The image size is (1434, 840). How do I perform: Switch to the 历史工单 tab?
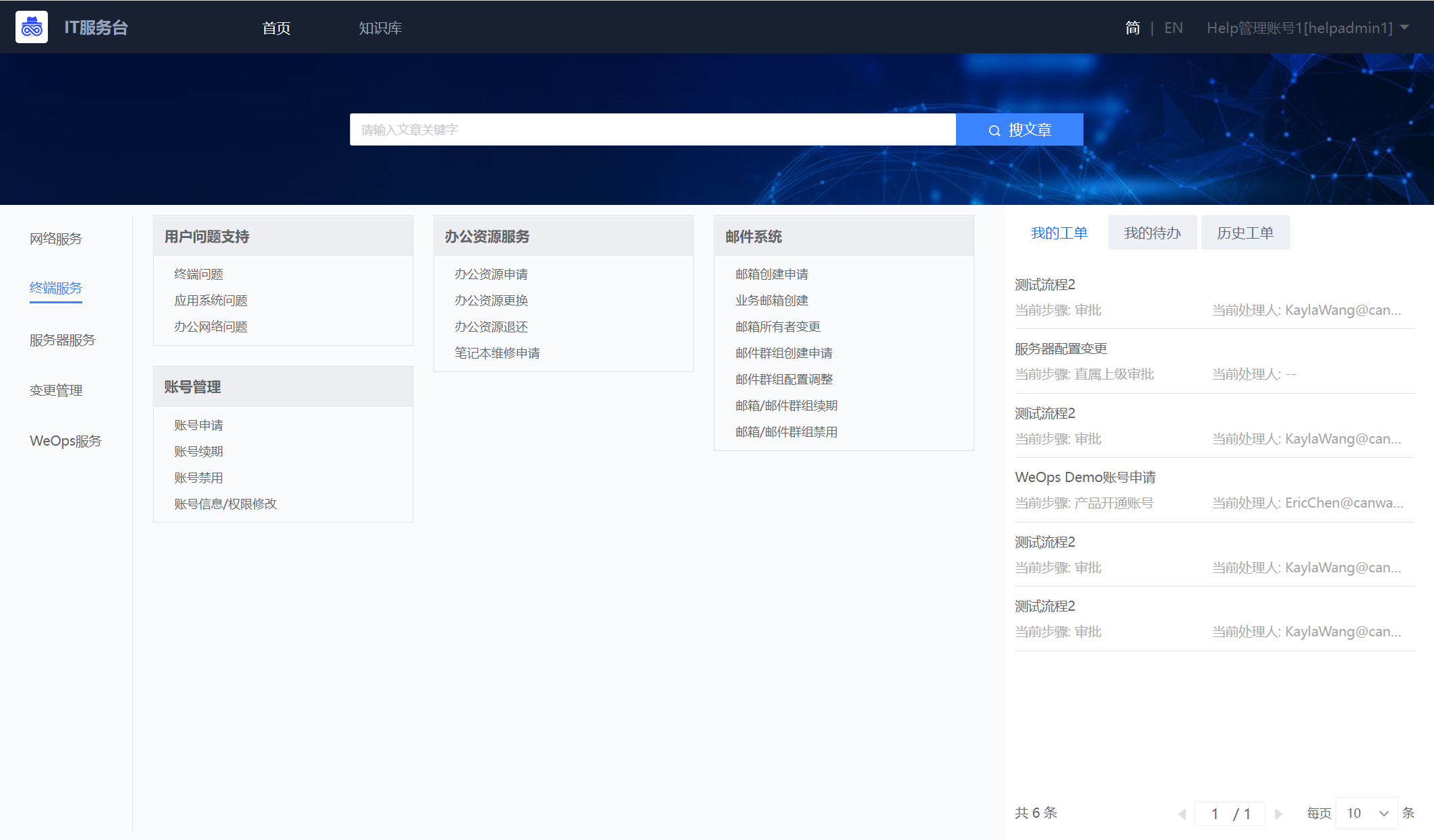coord(1245,233)
